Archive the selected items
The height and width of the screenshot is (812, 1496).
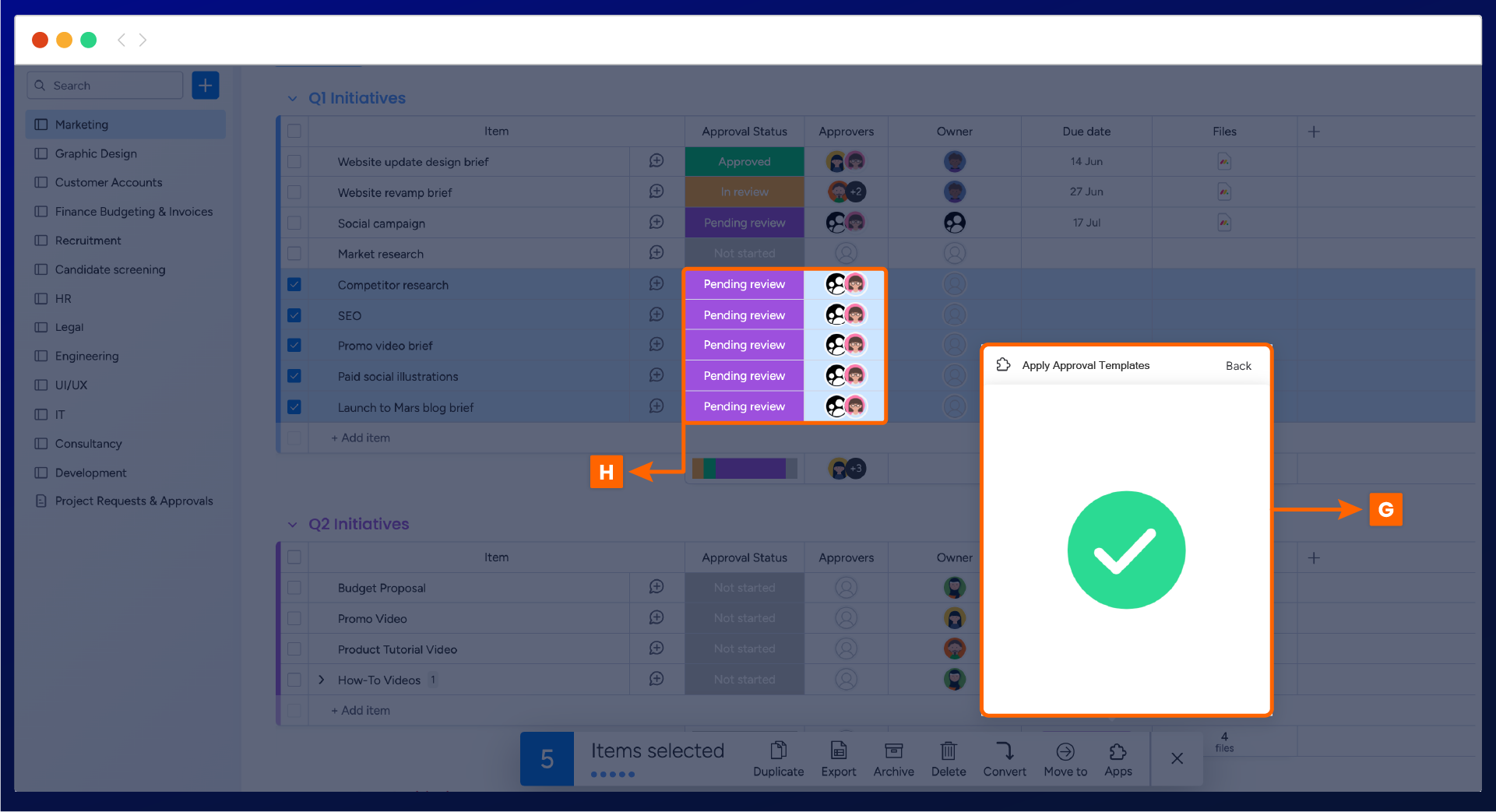(893, 751)
